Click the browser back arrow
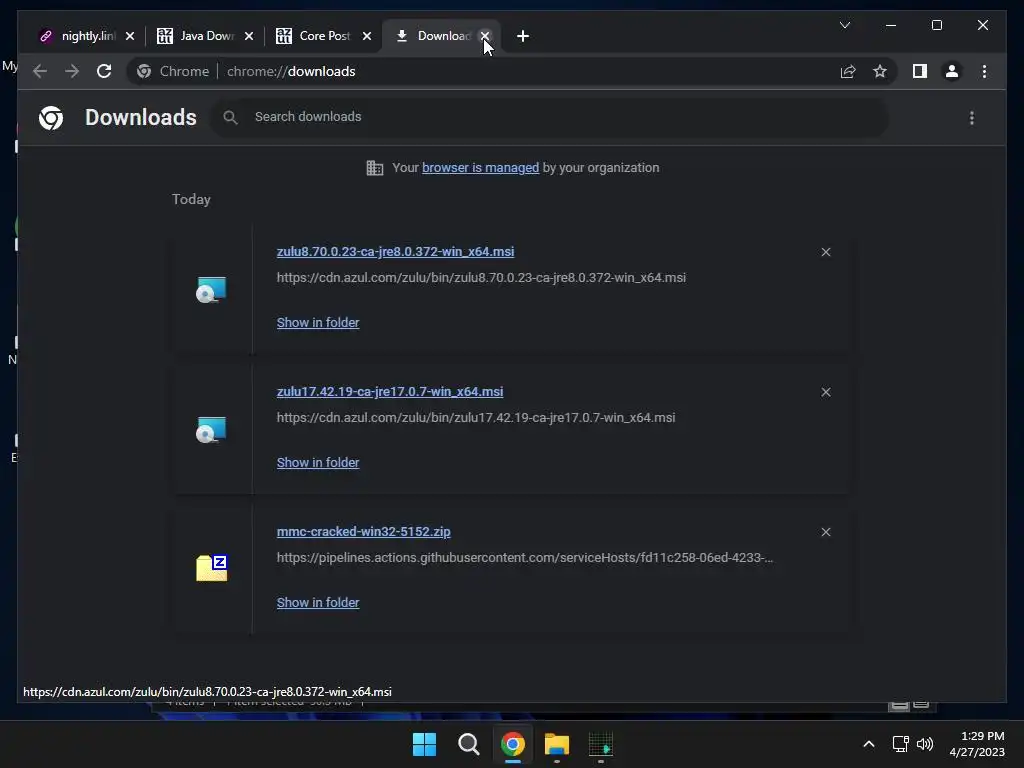The image size is (1024, 768). (x=40, y=71)
